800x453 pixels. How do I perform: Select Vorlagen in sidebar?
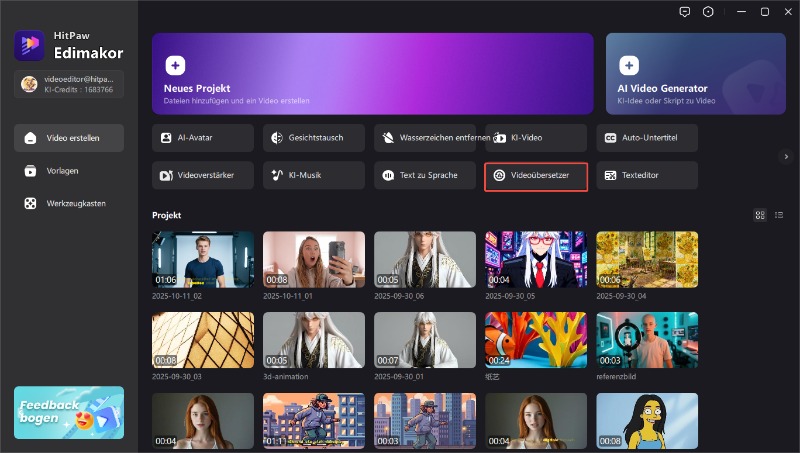tap(69, 171)
